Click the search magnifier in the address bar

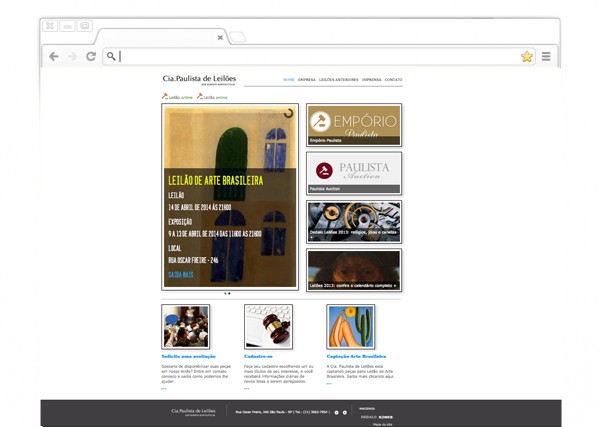coord(112,57)
